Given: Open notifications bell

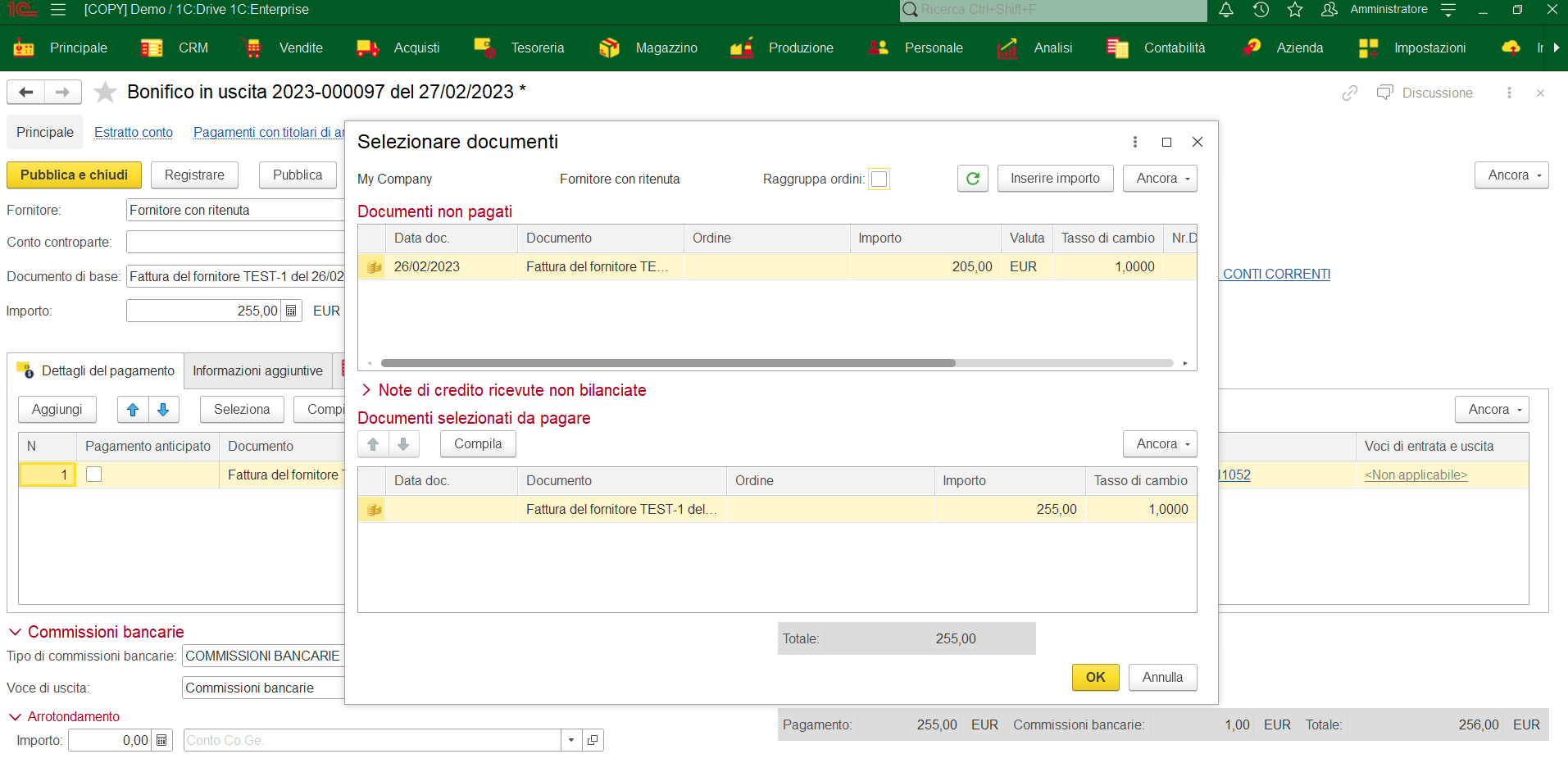Looking at the screenshot, I should pos(1226,10).
